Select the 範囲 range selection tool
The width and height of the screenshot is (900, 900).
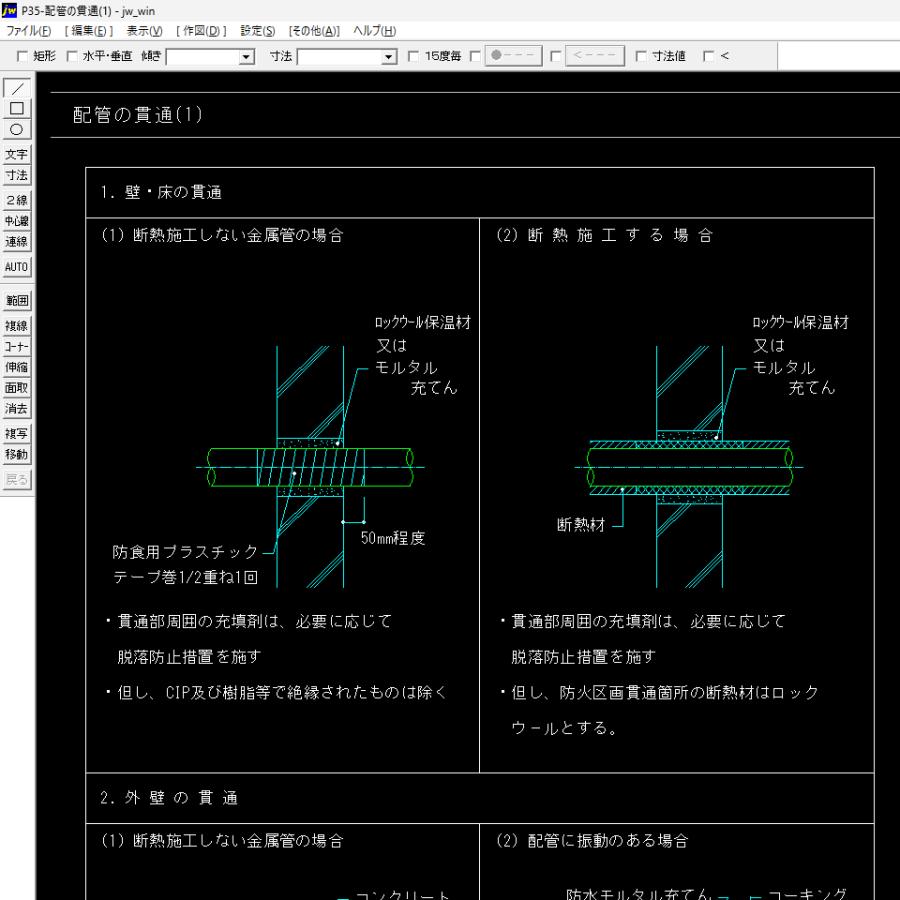point(17,300)
